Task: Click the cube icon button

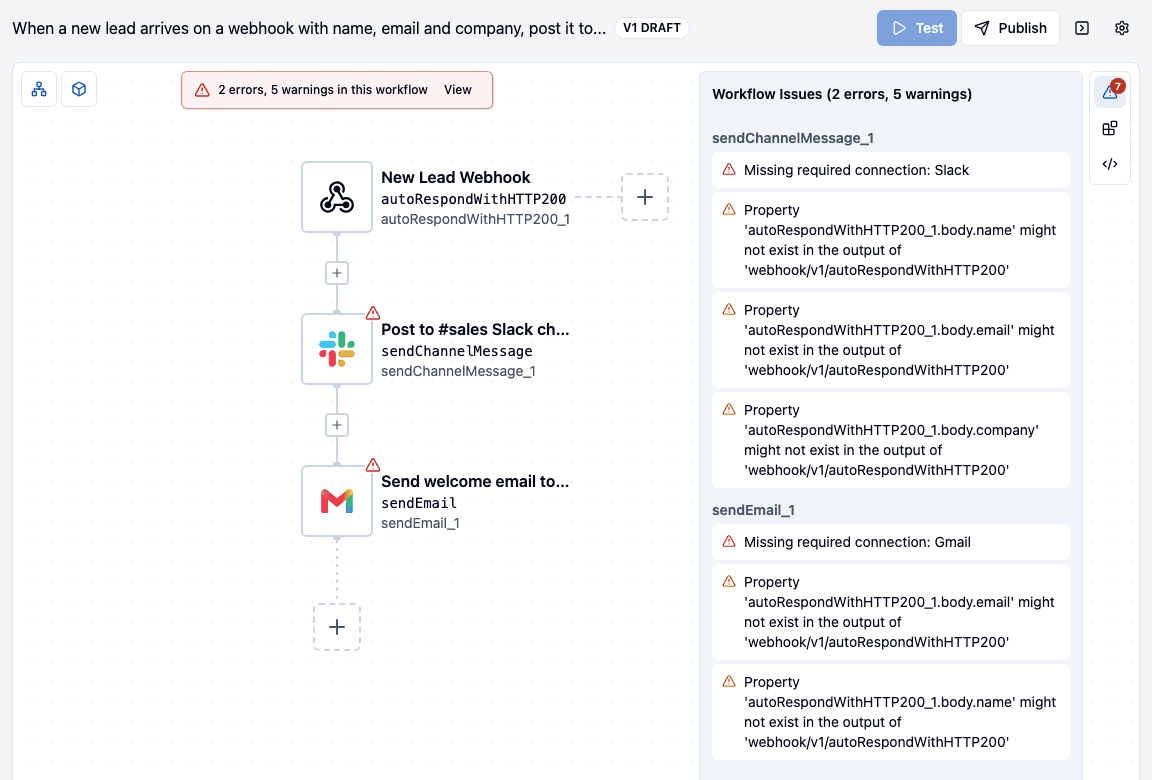Action: [x=79, y=90]
